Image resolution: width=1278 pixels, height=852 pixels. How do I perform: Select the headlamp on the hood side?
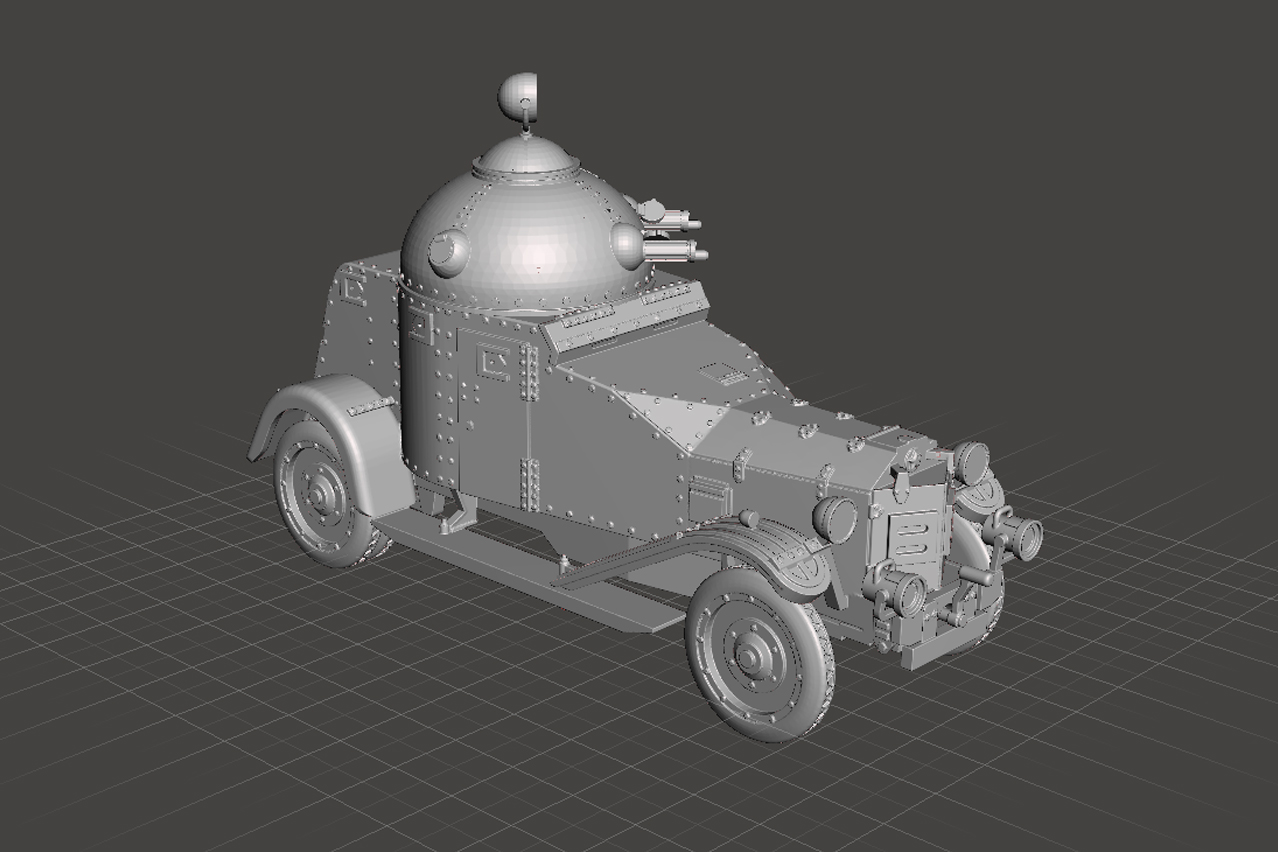pos(836,519)
